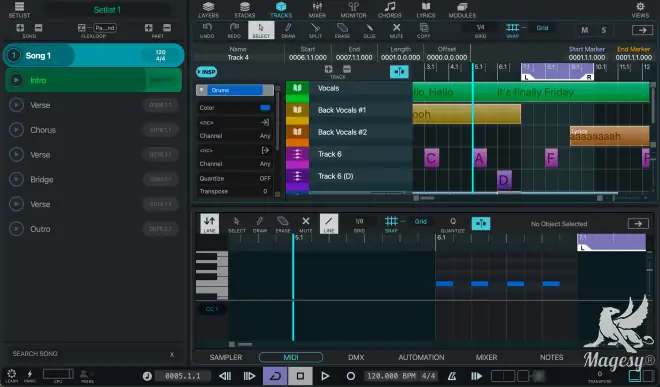The image size is (660, 387).
Task: Open the tracks snap mode Grid dropdown
Action: click(542, 28)
